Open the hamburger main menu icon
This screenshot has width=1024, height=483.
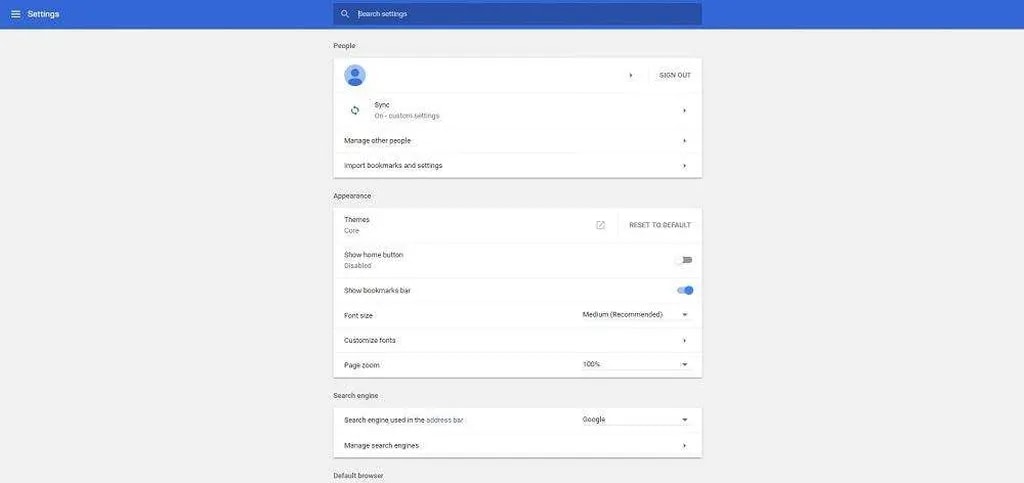point(16,14)
